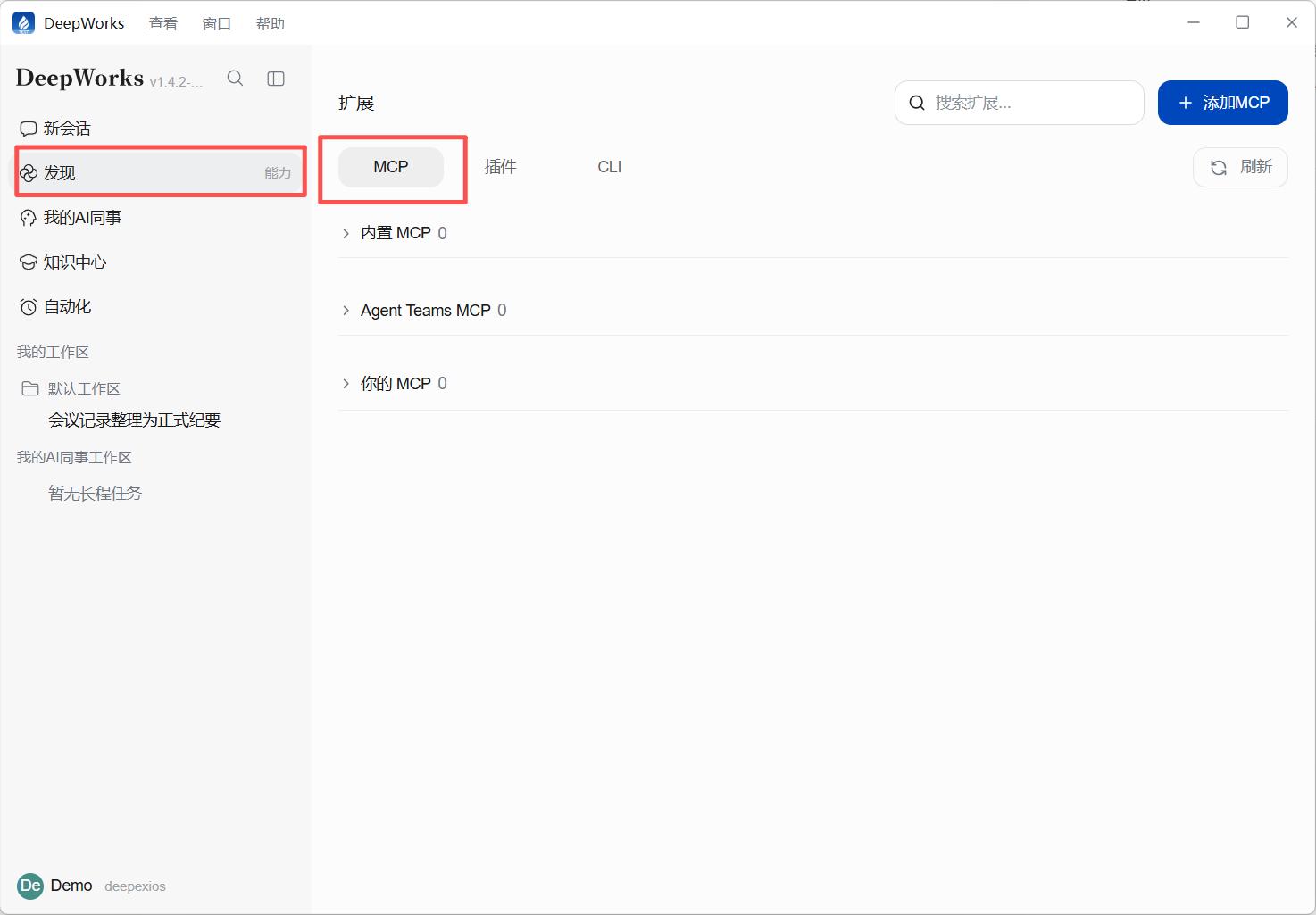Click the refresh arrows icon
1316x915 pixels.
[1219, 168]
